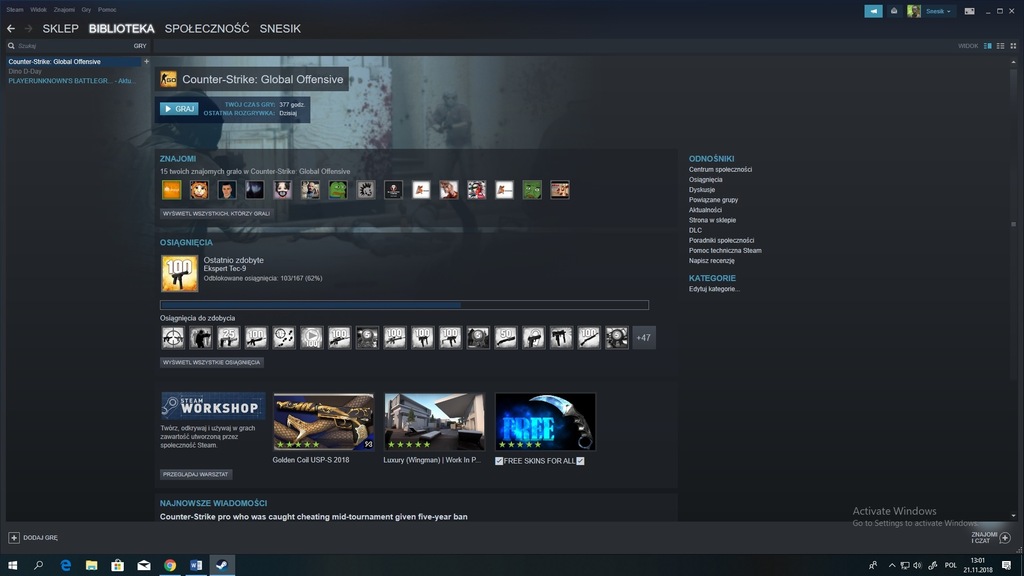Click 'Edytuj kategorie...' link
1024x576 pixels.
tap(714, 289)
